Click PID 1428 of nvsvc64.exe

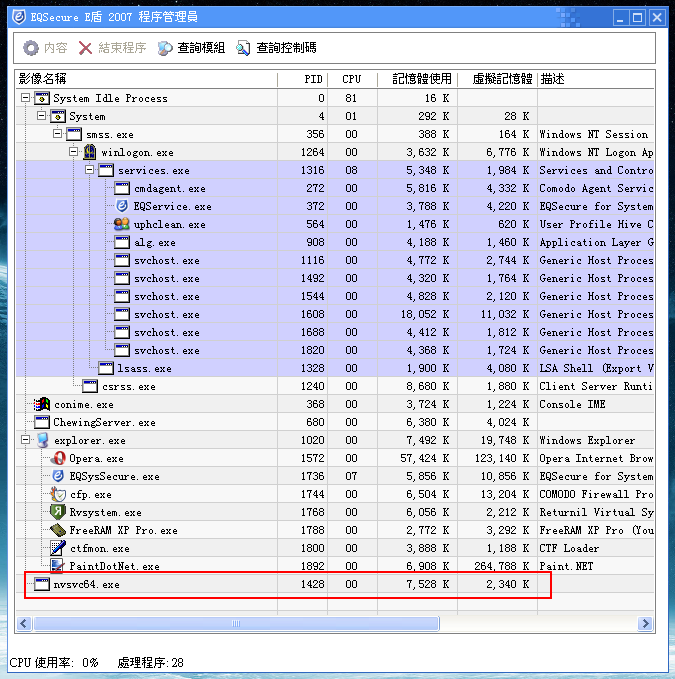click(313, 584)
